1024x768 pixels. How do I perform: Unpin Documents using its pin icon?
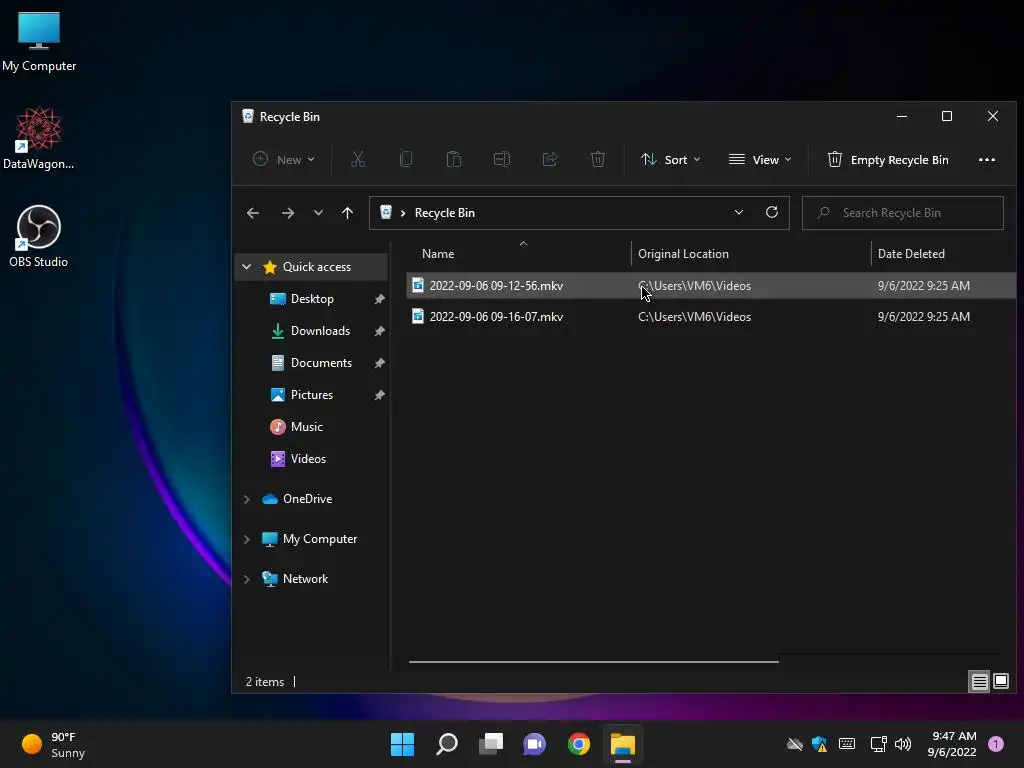pos(379,363)
